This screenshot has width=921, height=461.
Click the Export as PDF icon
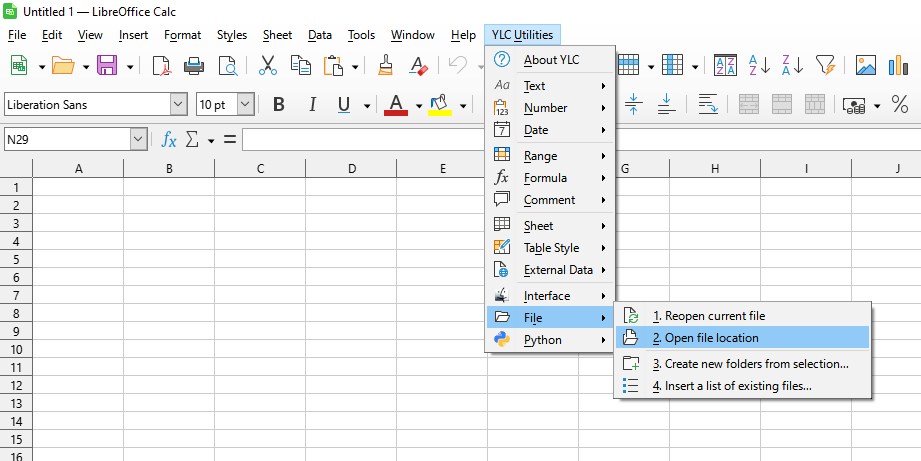(161, 66)
